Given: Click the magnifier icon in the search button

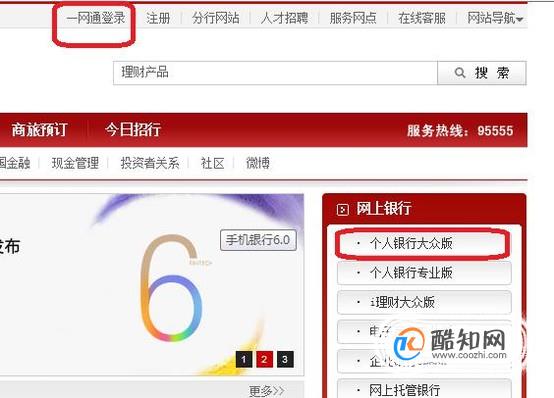Looking at the screenshot, I should pyautogui.click(x=460, y=73).
